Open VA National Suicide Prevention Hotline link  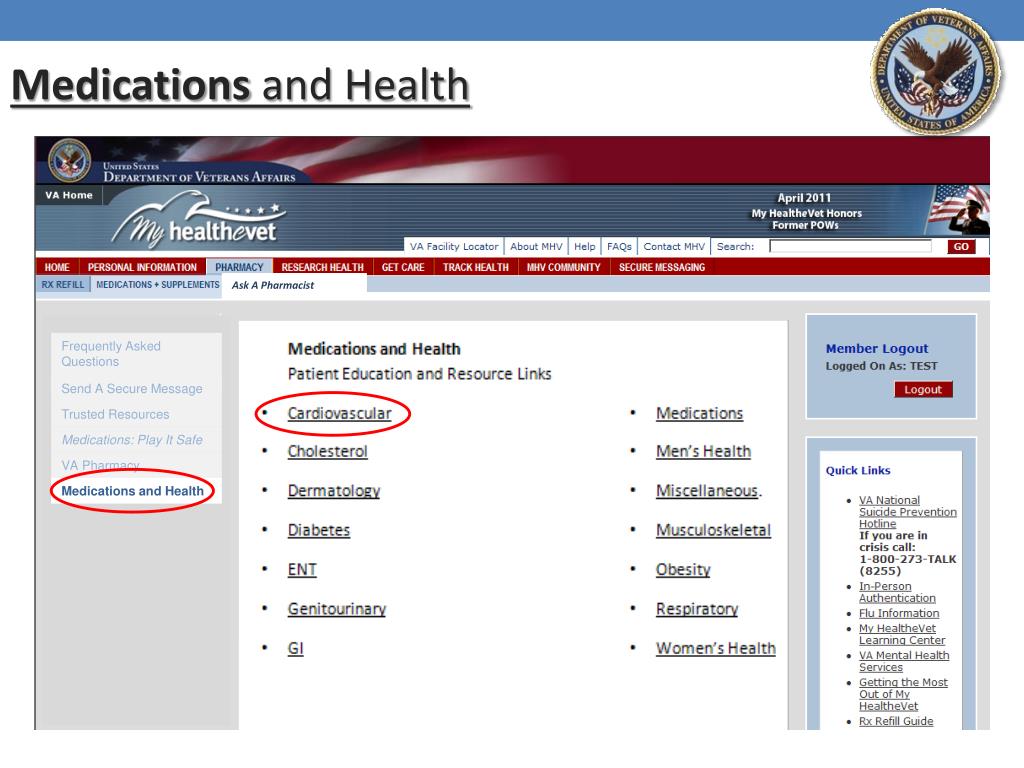tap(907, 511)
